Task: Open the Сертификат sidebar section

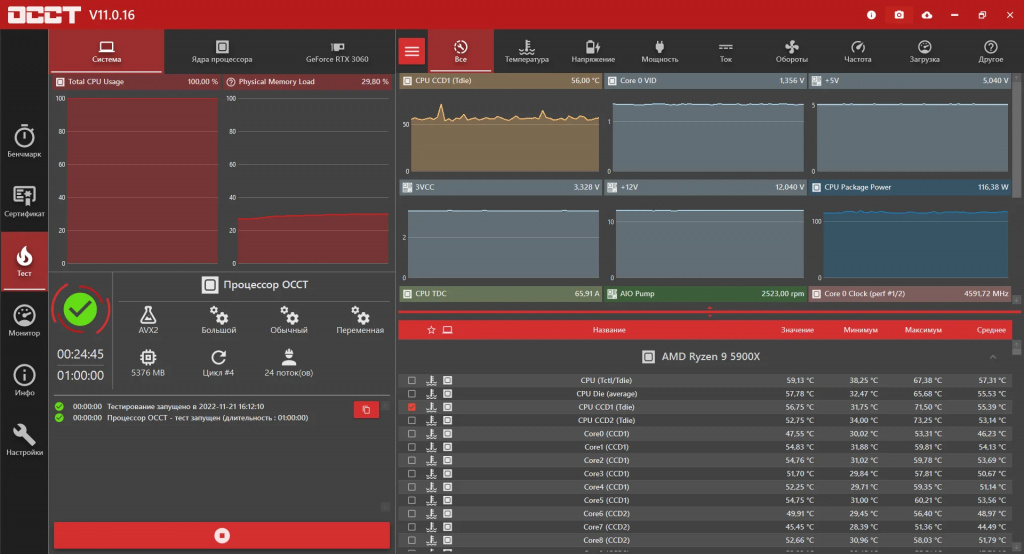Action: point(24,201)
